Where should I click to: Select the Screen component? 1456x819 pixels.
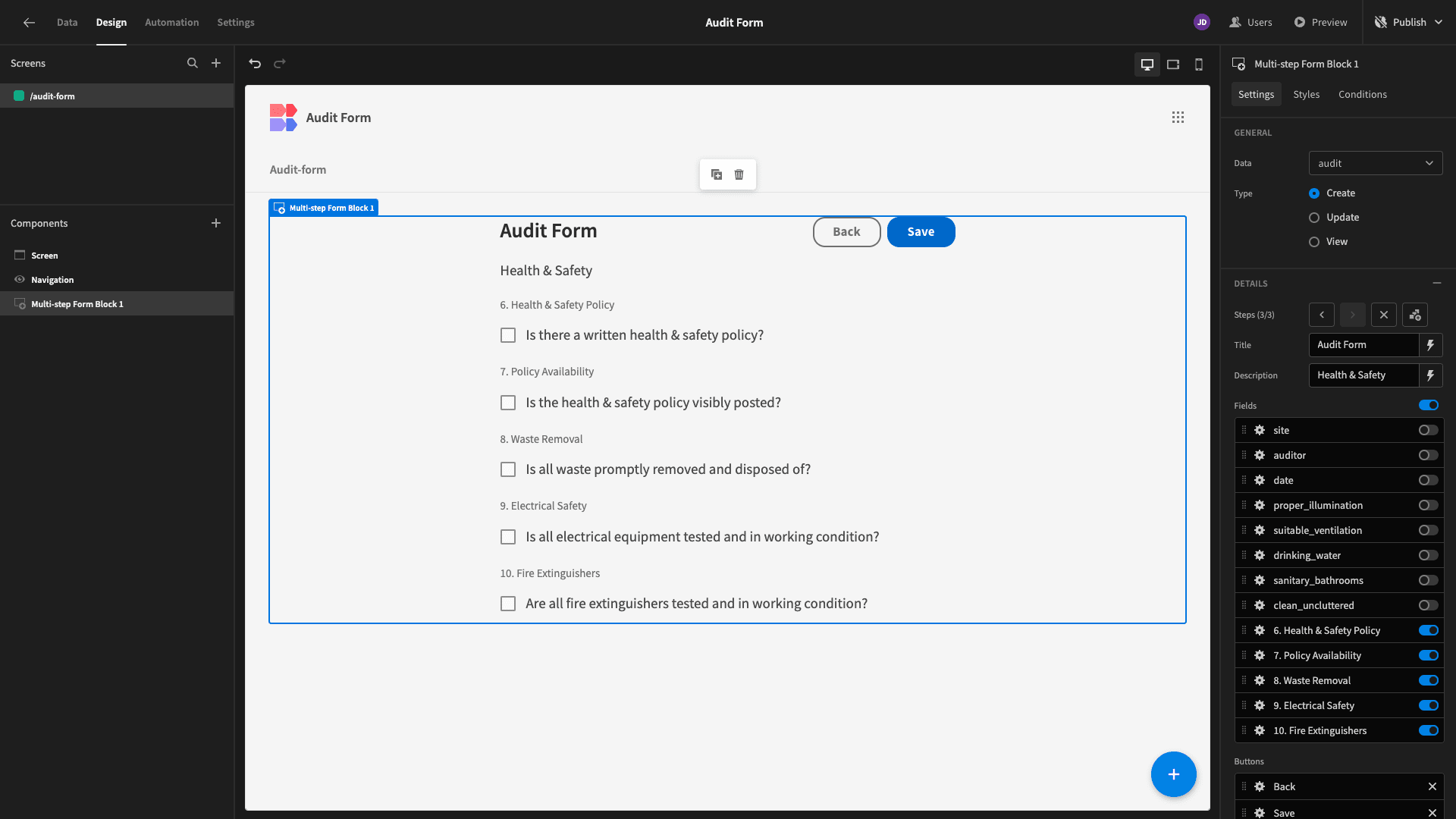(x=117, y=256)
